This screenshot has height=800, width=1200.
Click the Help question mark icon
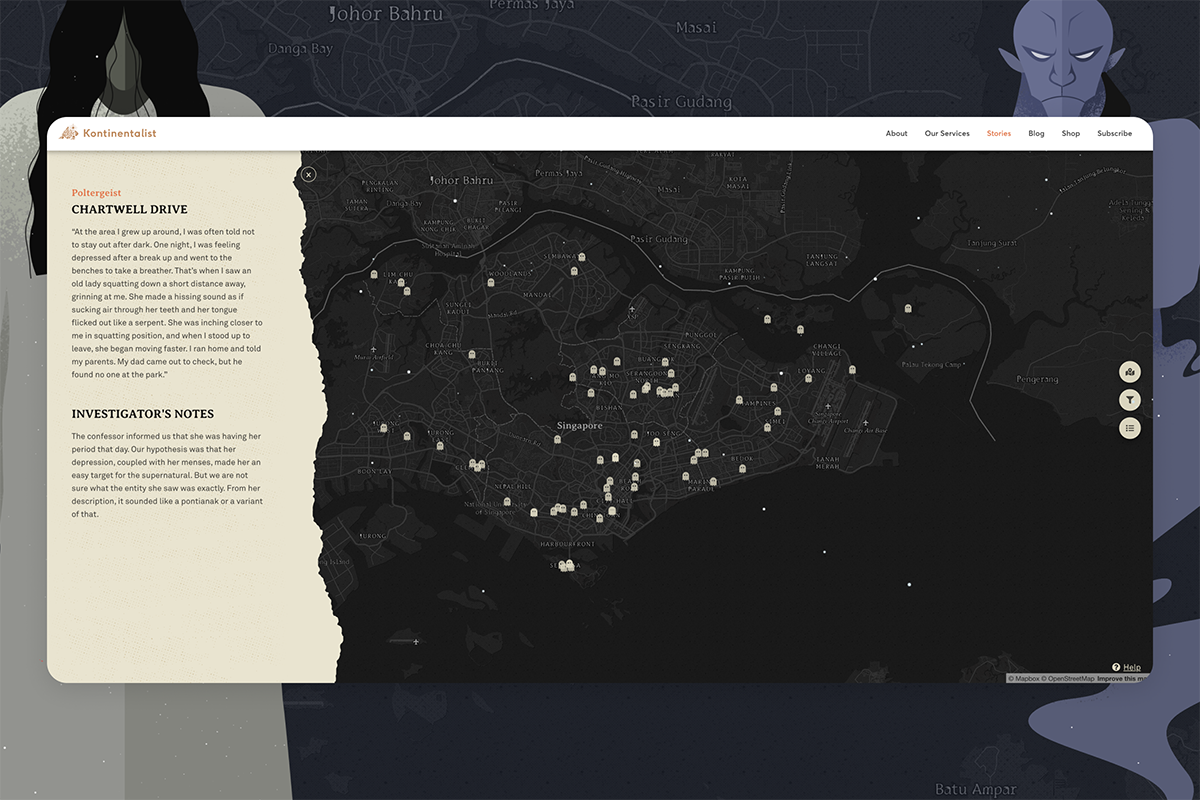pos(1116,667)
